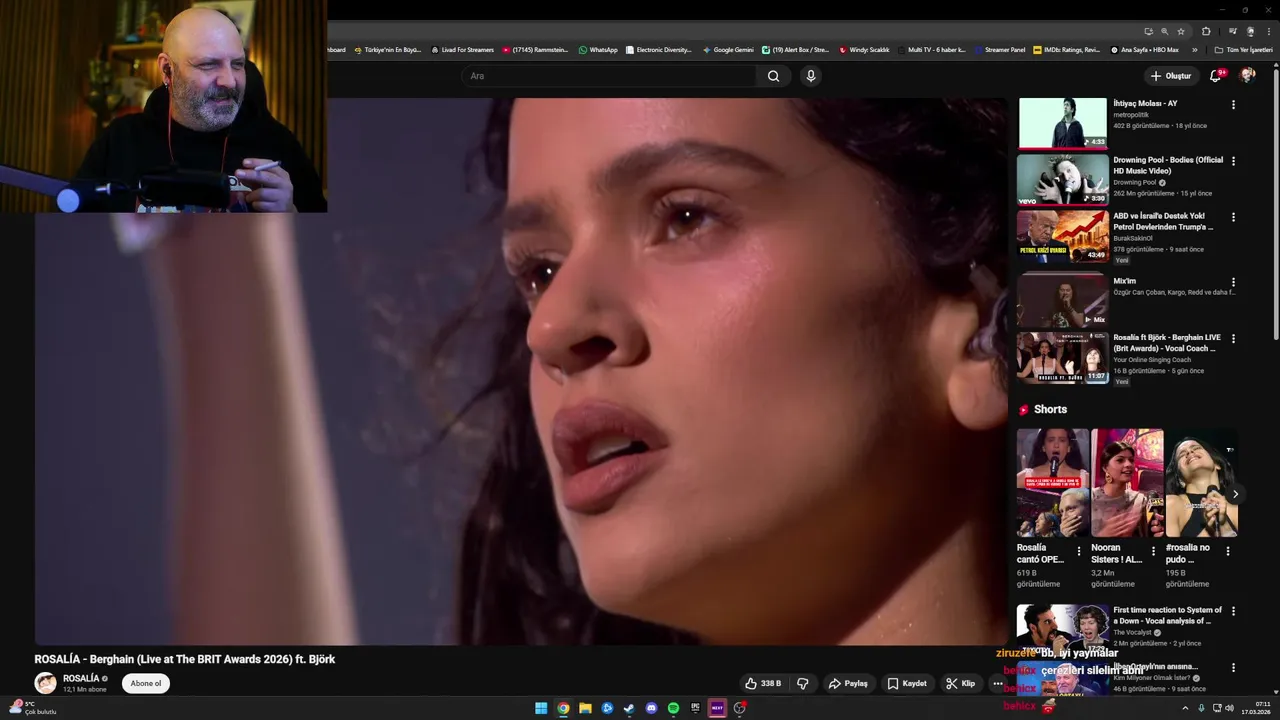1280x720 pixels.
Task: Click the YouTube search magnifier button
Action: point(773,76)
